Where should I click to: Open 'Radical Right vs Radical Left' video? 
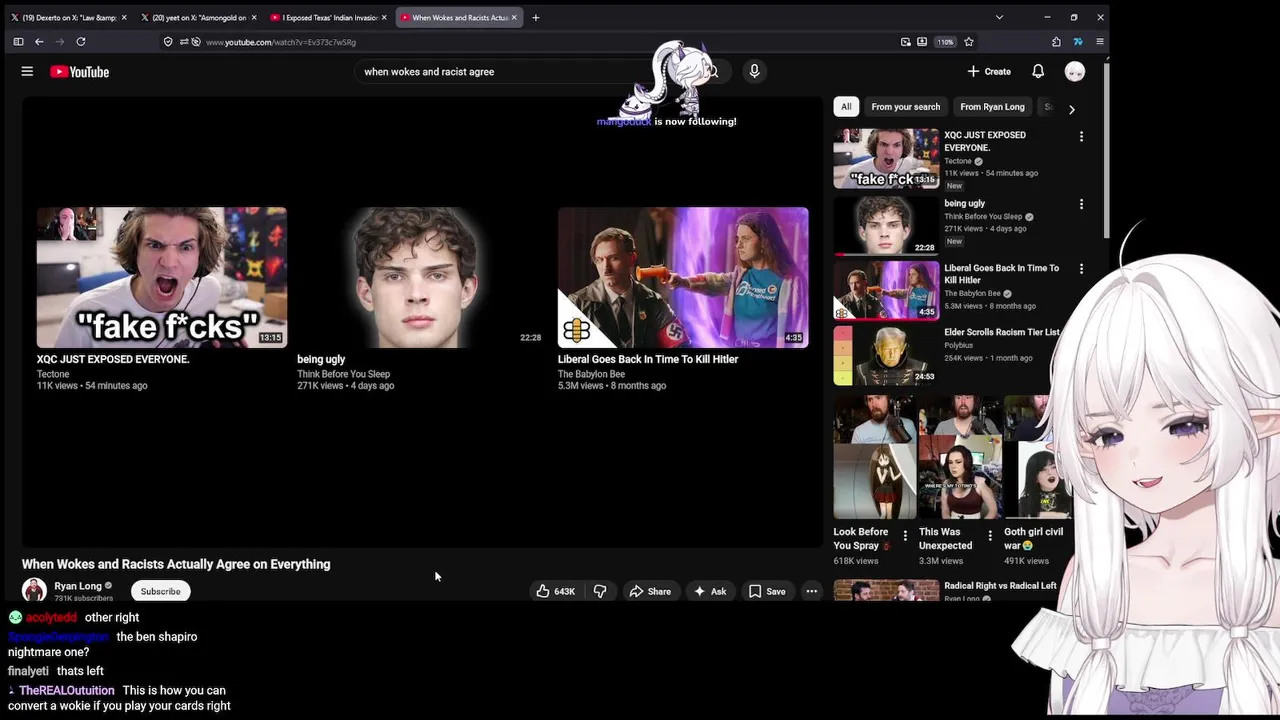click(x=1000, y=586)
